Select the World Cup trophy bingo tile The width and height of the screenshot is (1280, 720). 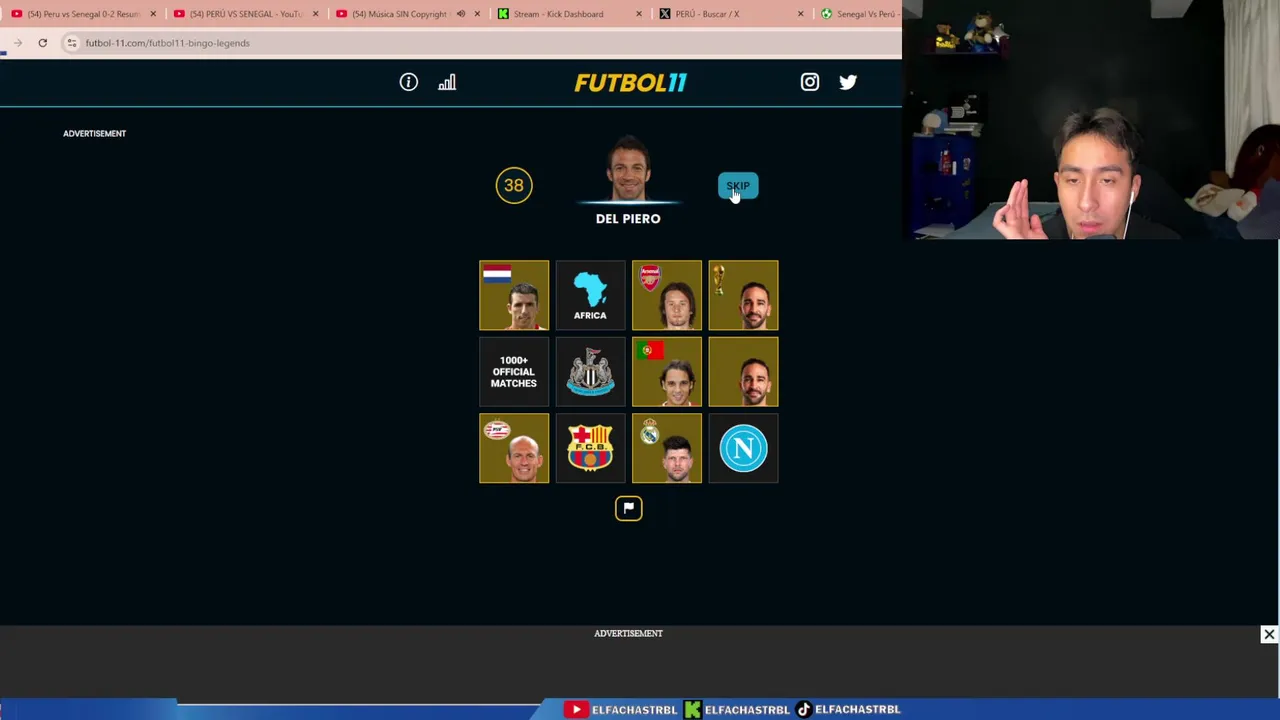(743, 295)
